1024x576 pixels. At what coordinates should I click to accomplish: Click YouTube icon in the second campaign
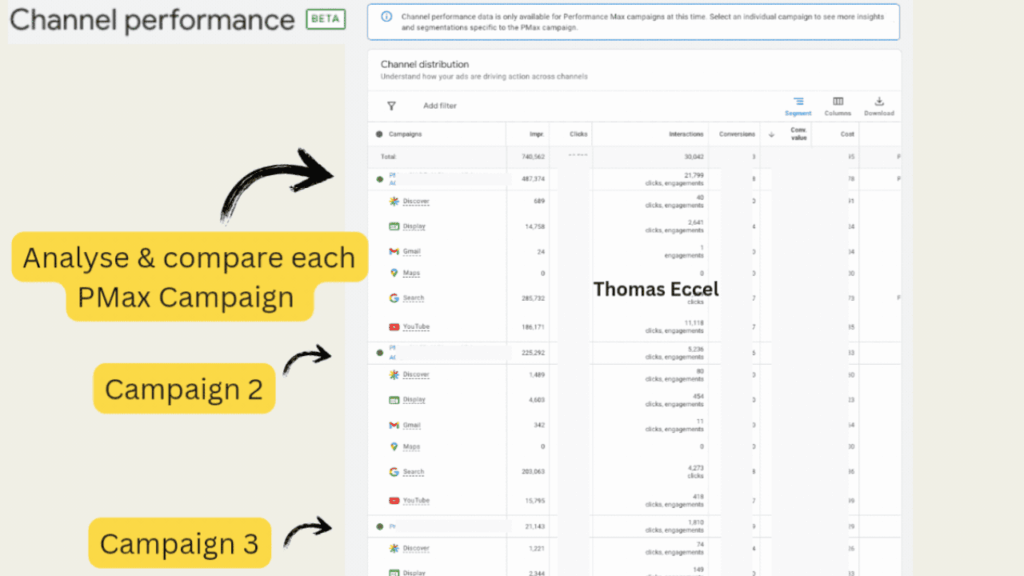pos(394,500)
